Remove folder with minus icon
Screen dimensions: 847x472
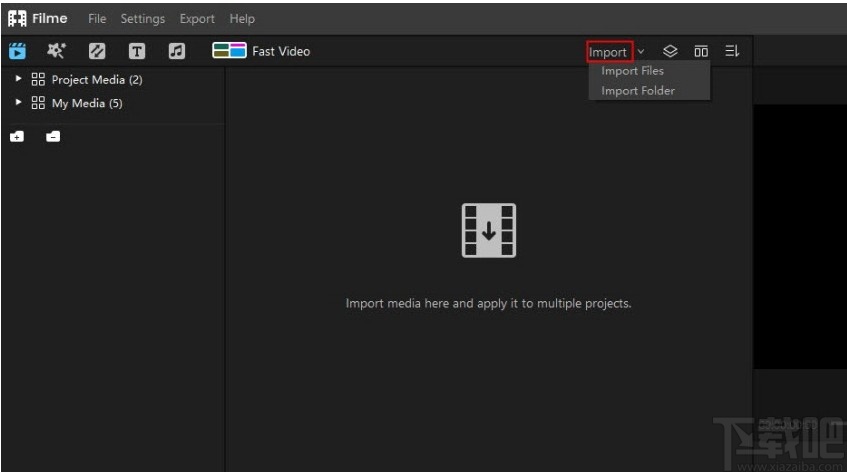[53, 137]
